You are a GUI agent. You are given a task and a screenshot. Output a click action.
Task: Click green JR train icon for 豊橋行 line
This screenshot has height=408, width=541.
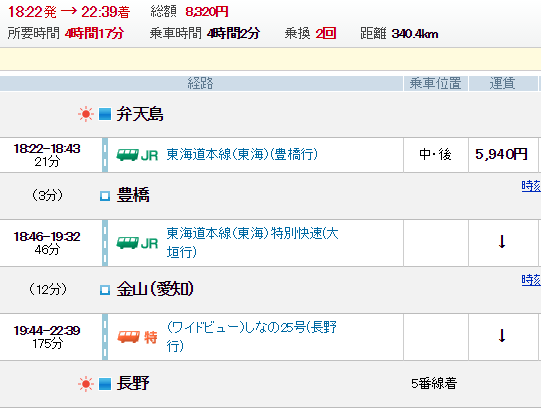coord(137,155)
